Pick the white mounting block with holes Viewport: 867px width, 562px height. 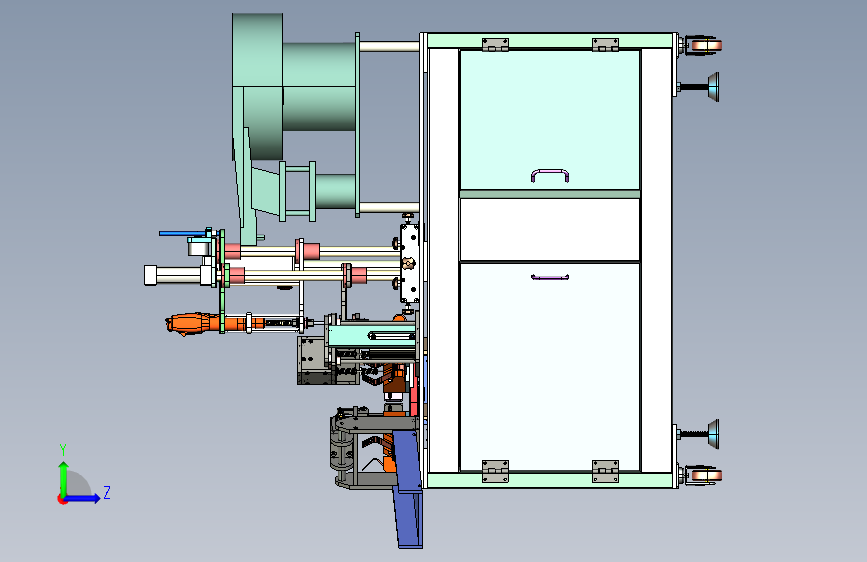pyautogui.click(x=410, y=264)
